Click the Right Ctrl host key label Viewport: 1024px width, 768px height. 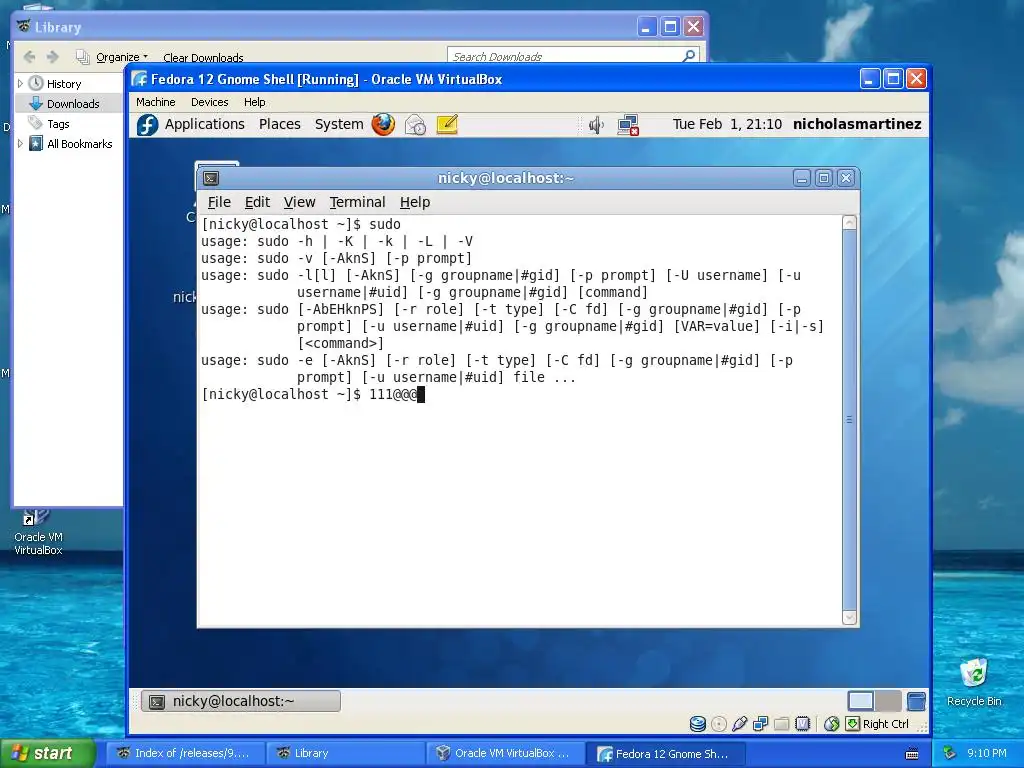[x=886, y=724]
